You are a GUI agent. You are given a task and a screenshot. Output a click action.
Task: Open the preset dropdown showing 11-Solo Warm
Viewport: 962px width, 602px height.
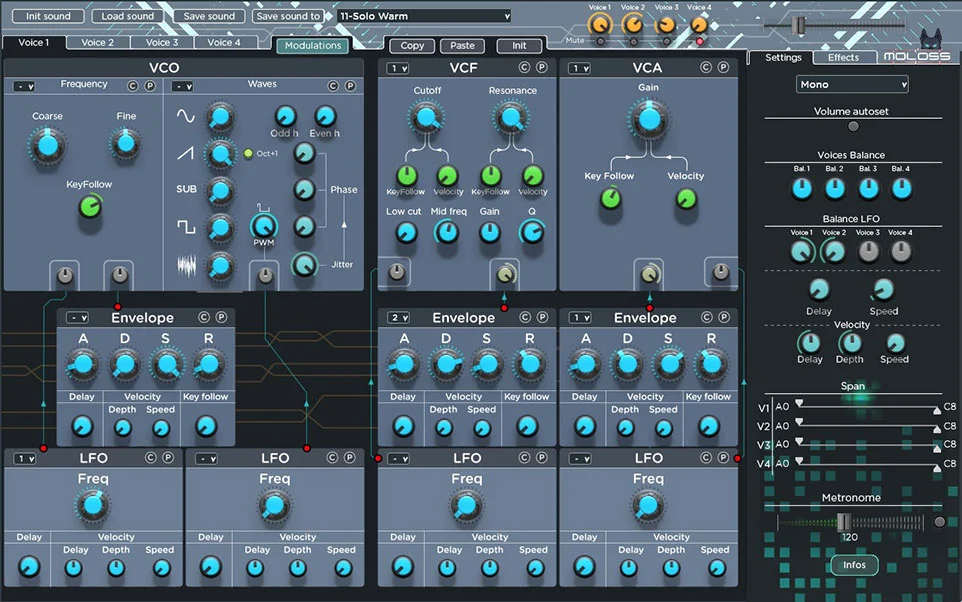pos(424,16)
